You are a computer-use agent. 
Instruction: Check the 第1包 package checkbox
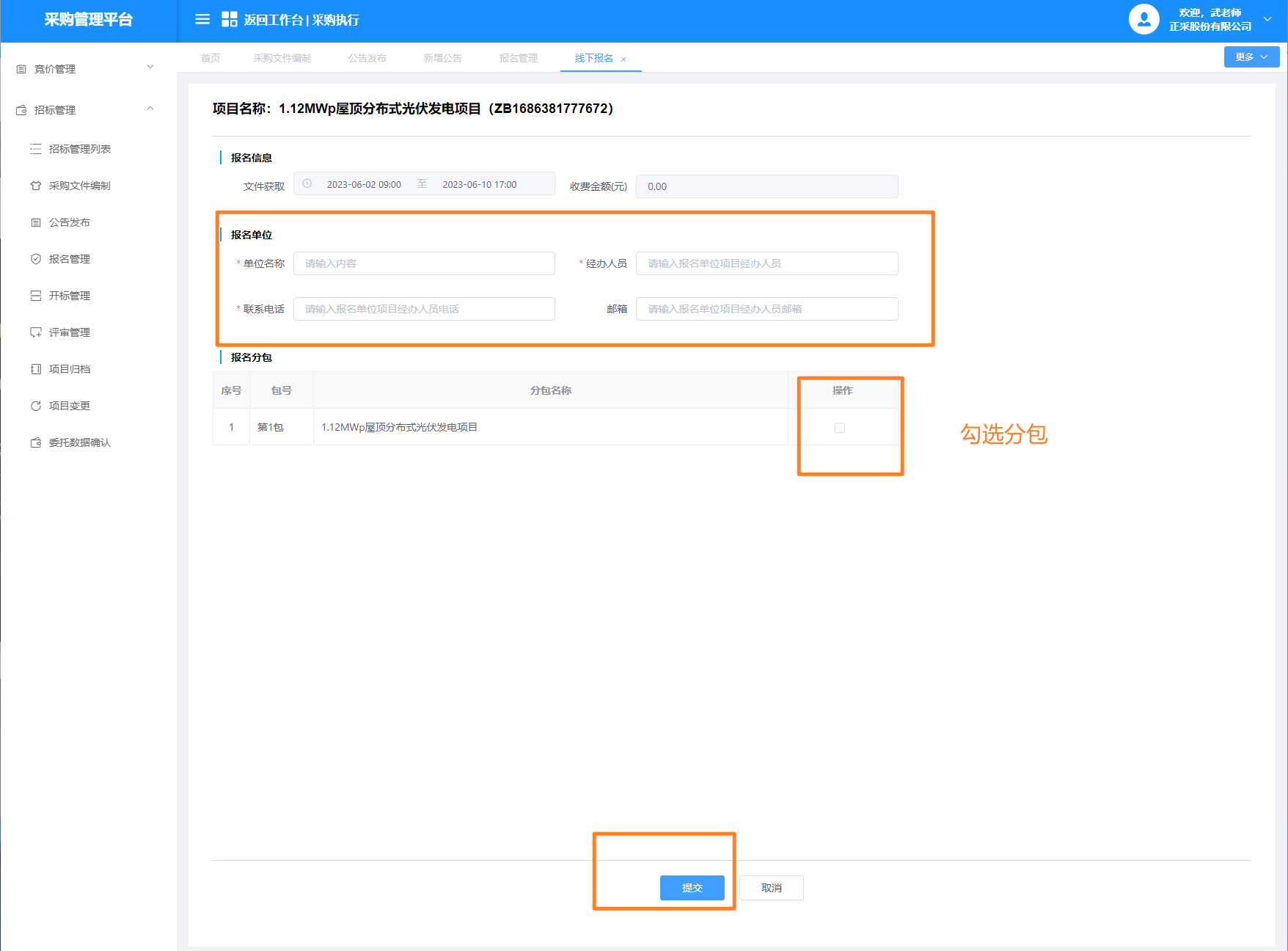[x=840, y=428]
